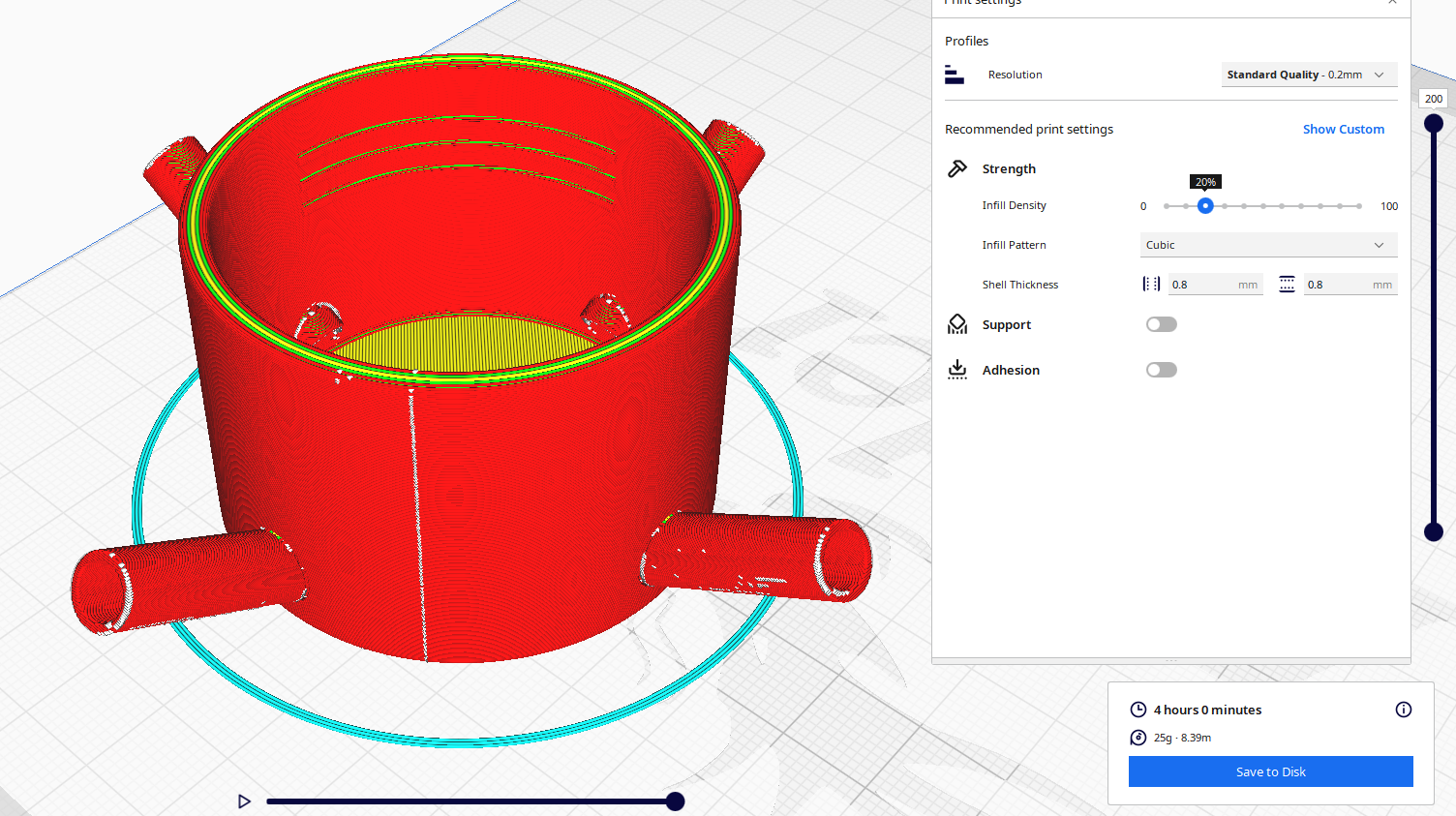1456x816 pixels.
Task: Click the Resolution profile layers icon
Action: tap(955, 74)
